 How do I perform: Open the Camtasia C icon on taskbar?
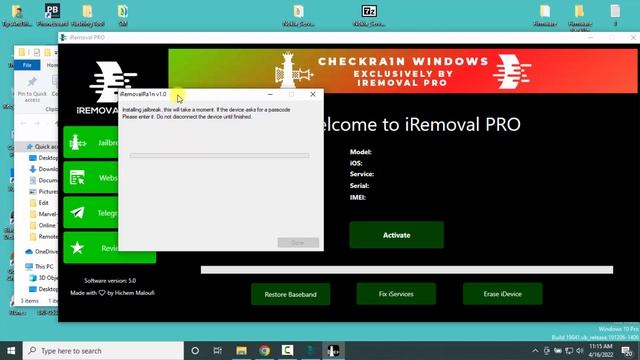[287, 351]
